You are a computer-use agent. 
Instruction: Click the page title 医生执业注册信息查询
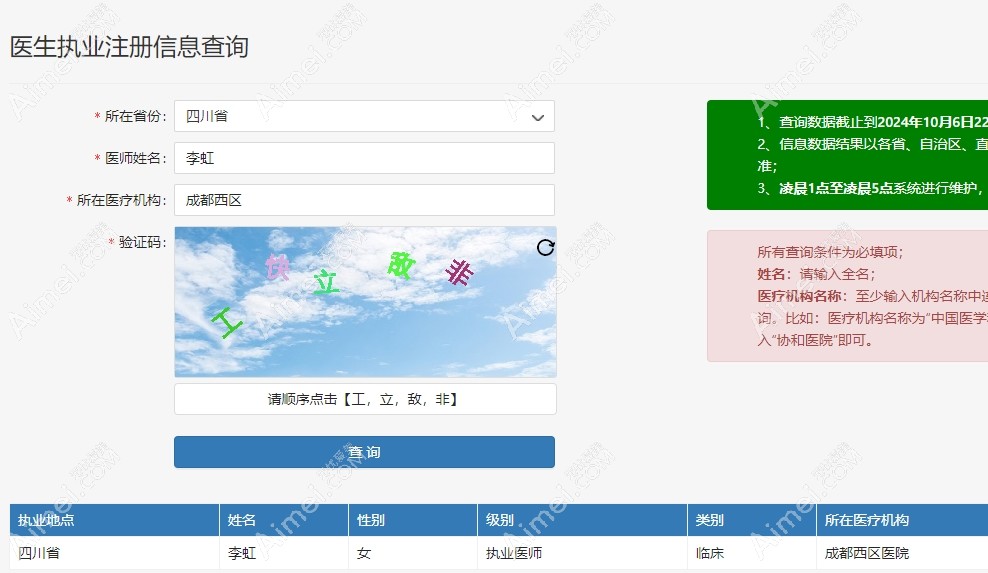(x=129, y=47)
